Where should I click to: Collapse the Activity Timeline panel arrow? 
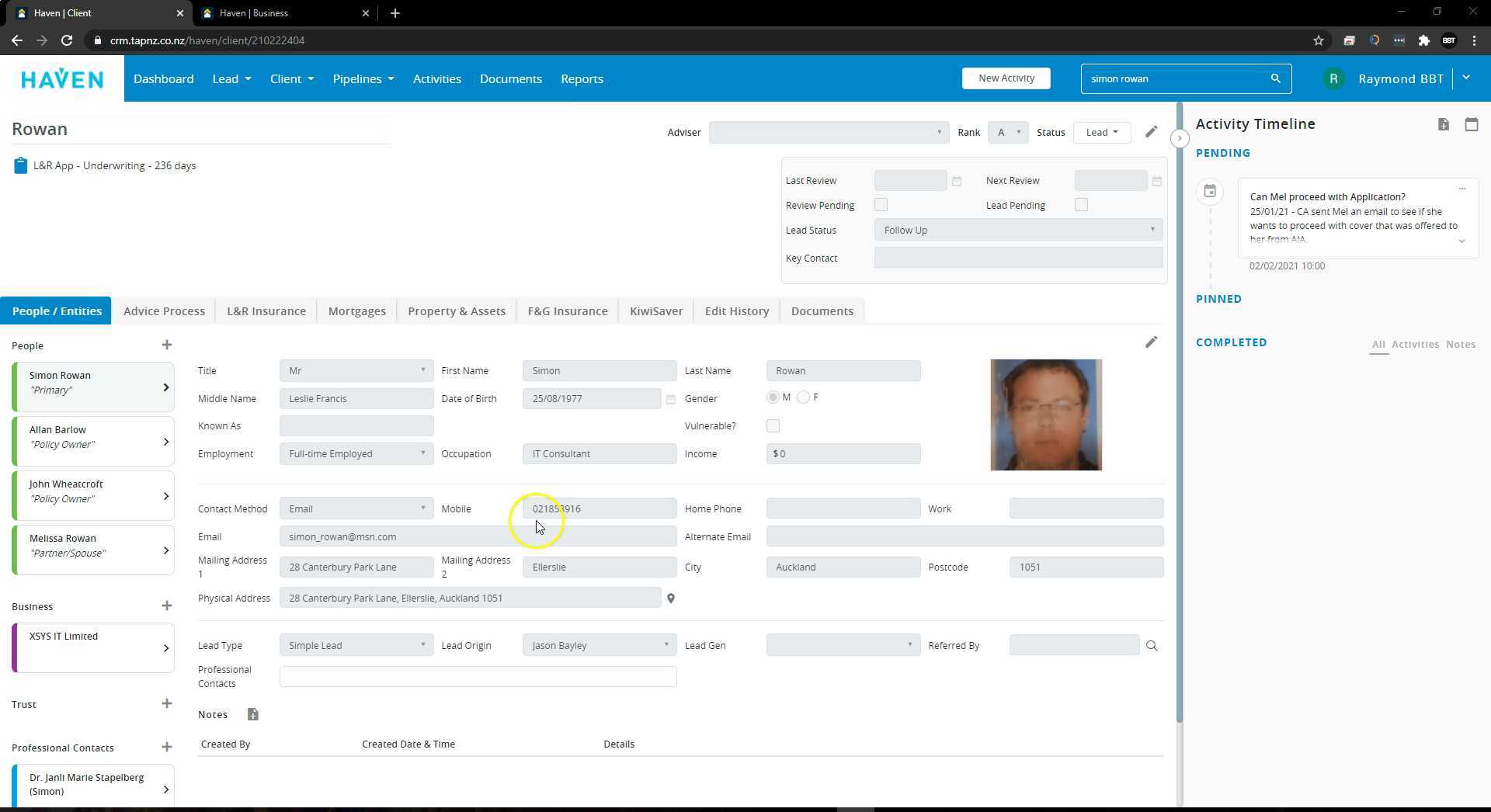(1180, 138)
